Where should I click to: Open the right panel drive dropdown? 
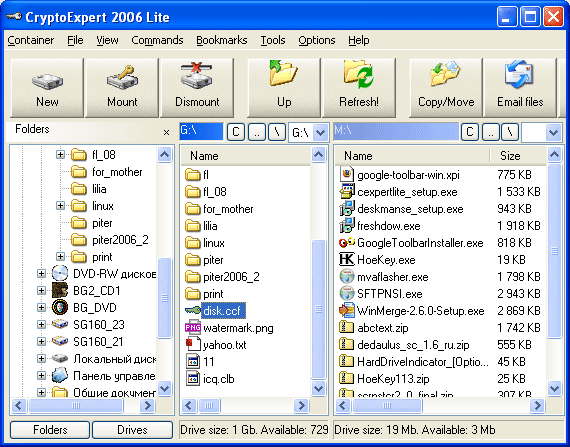pos(554,132)
